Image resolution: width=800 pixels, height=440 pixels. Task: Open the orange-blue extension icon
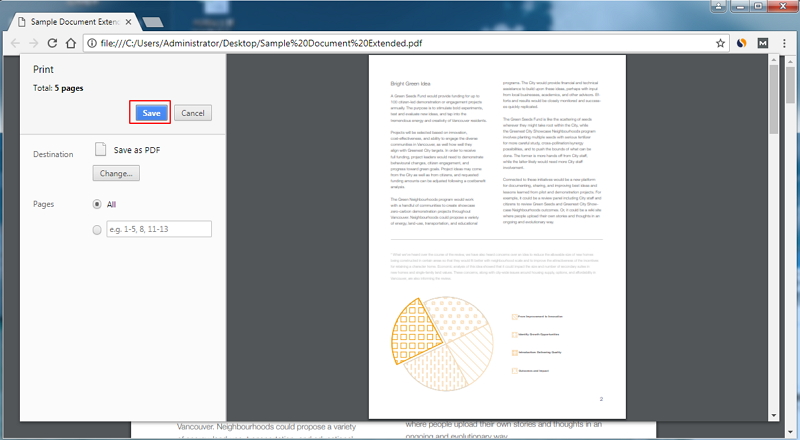[x=741, y=43]
